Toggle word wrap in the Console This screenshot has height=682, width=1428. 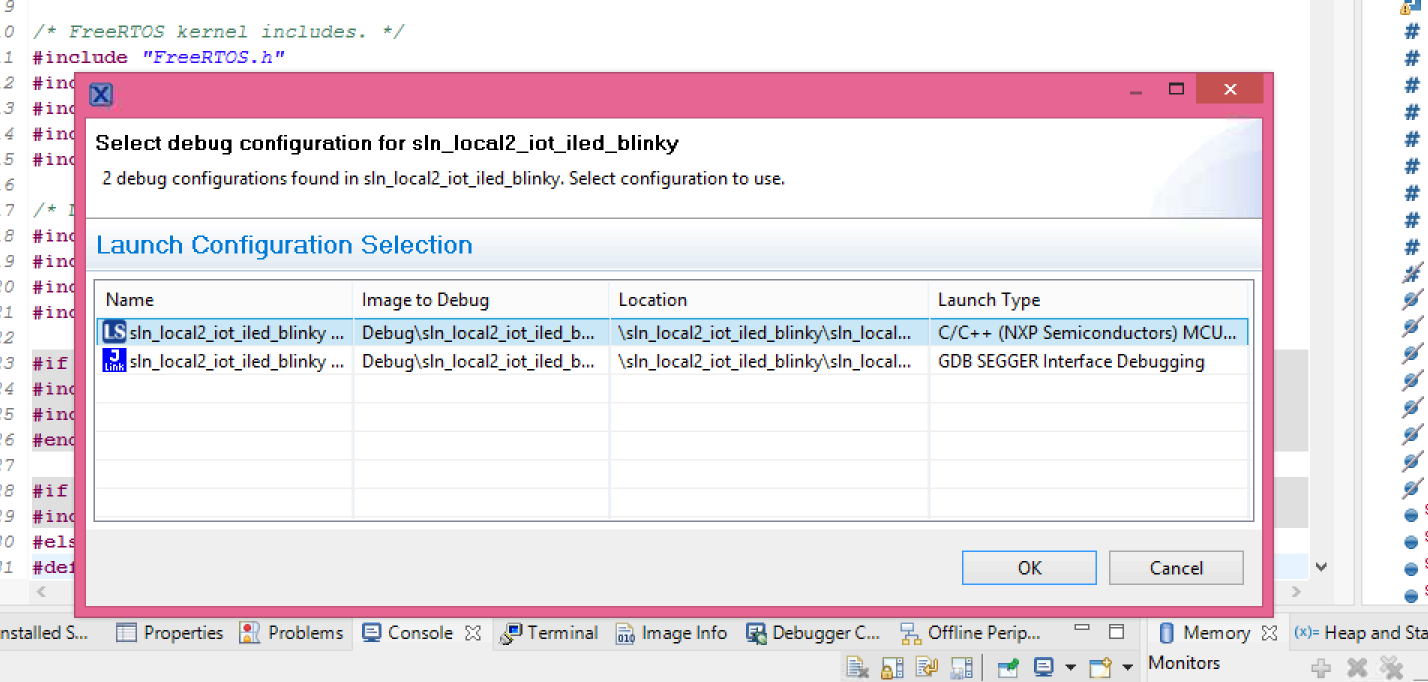click(x=925, y=668)
